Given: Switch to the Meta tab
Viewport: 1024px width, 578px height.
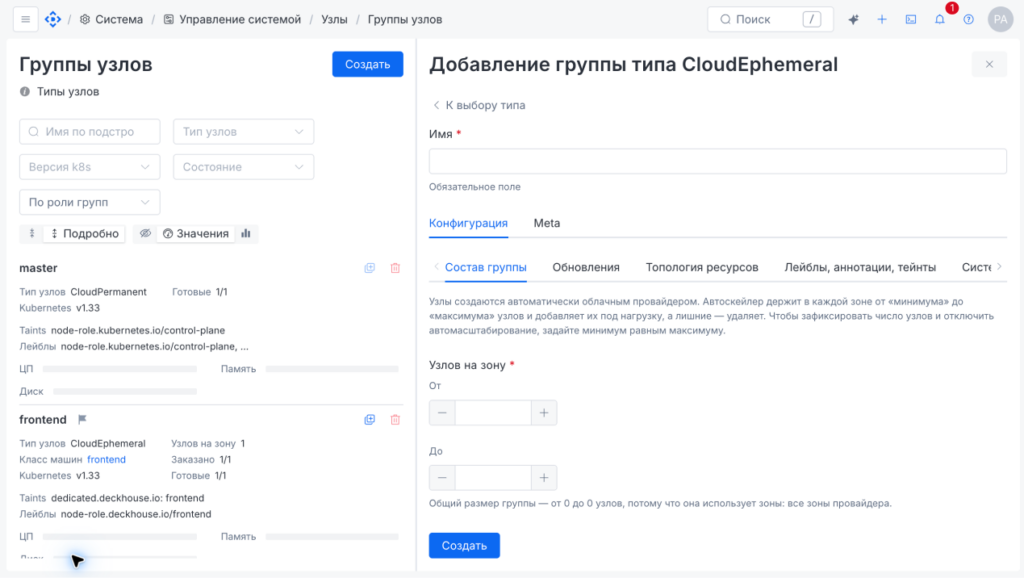Looking at the screenshot, I should click(x=547, y=223).
